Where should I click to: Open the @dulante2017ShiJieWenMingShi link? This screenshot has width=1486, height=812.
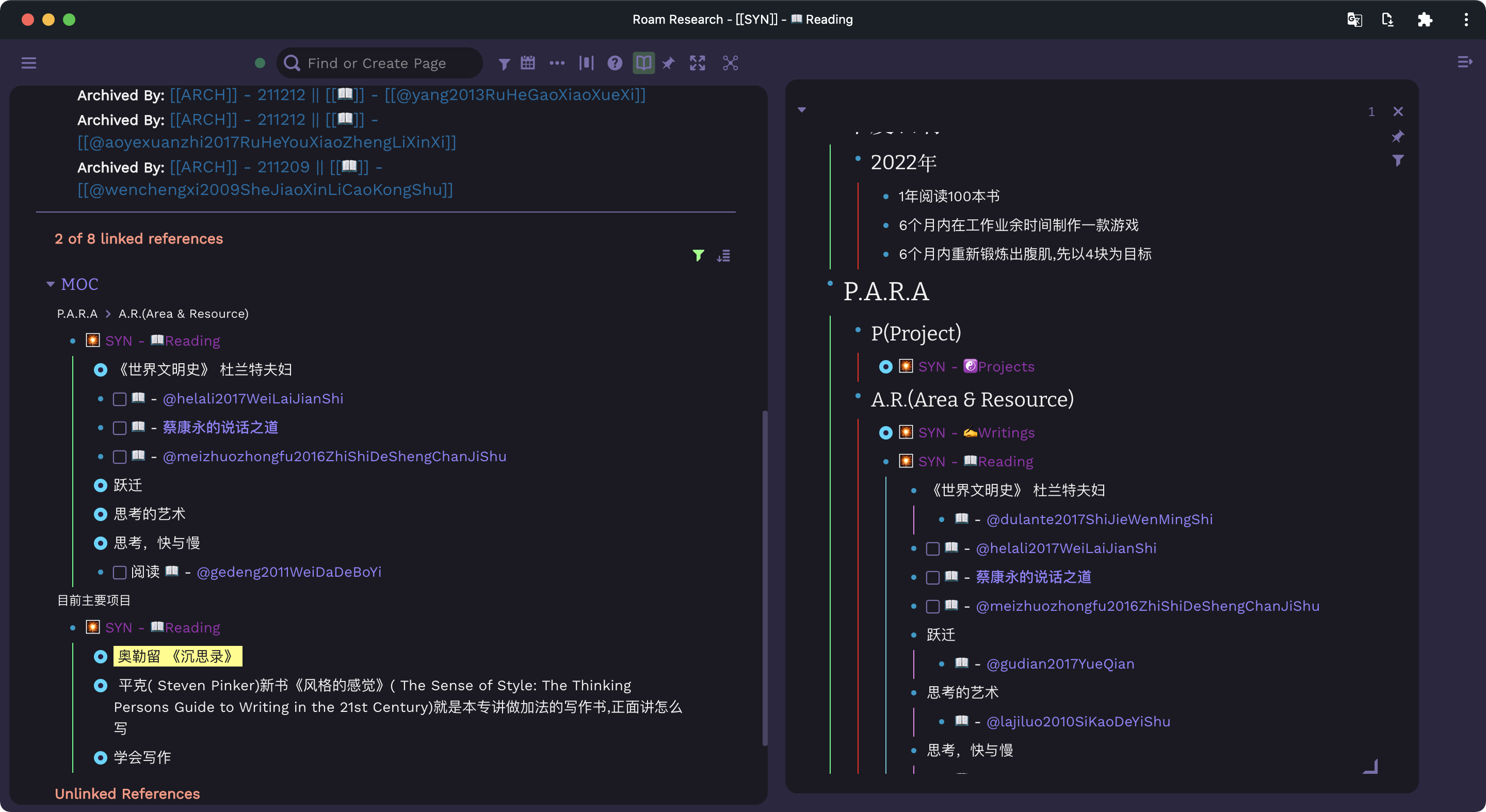click(1100, 519)
